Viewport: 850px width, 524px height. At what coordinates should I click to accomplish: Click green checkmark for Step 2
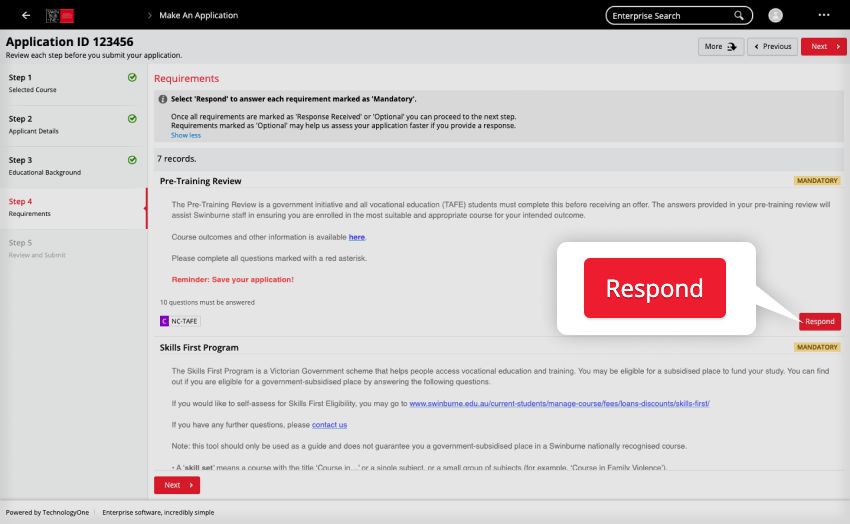[x=132, y=118]
